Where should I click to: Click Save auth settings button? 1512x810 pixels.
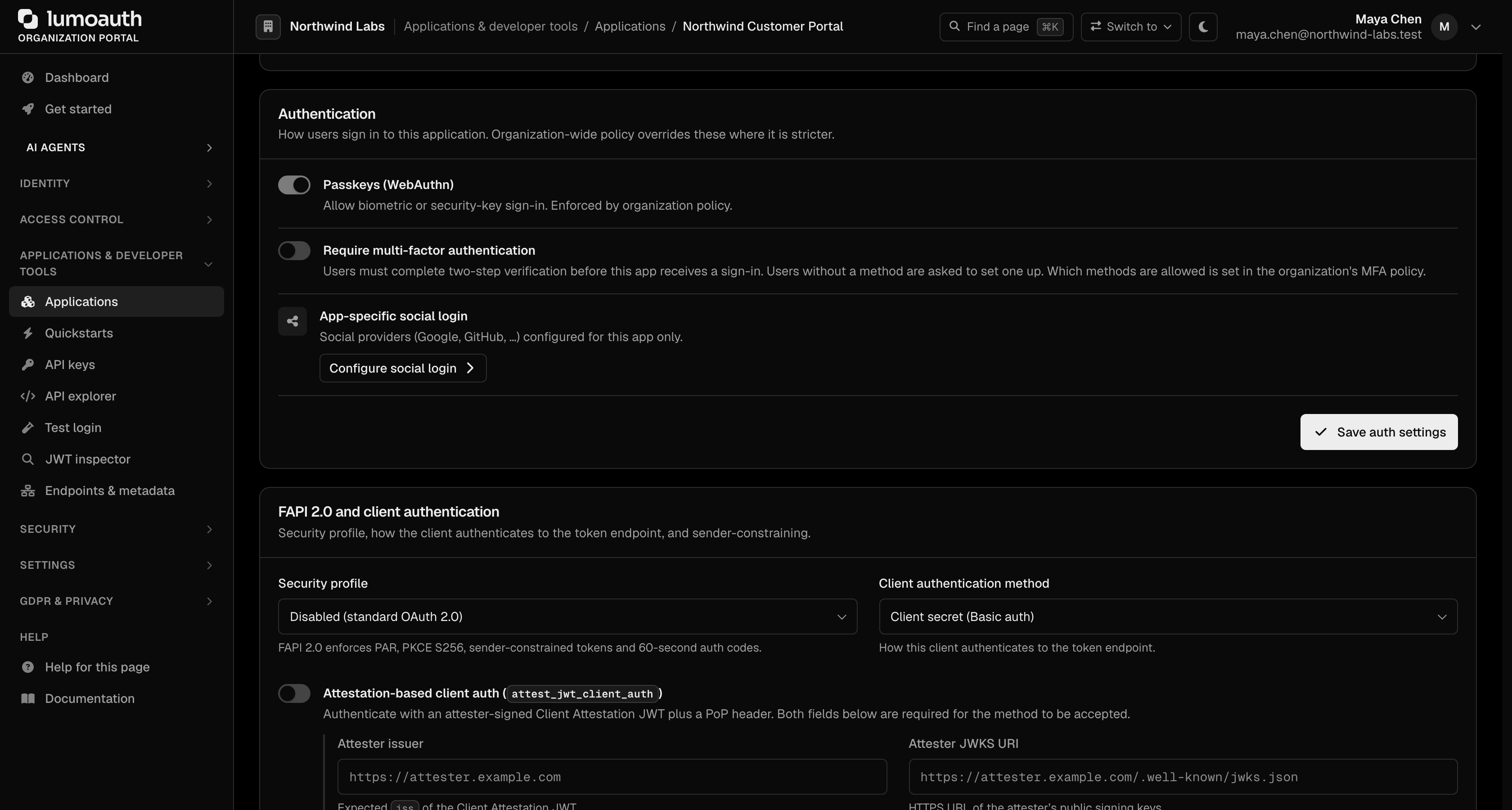(x=1379, y=432)
